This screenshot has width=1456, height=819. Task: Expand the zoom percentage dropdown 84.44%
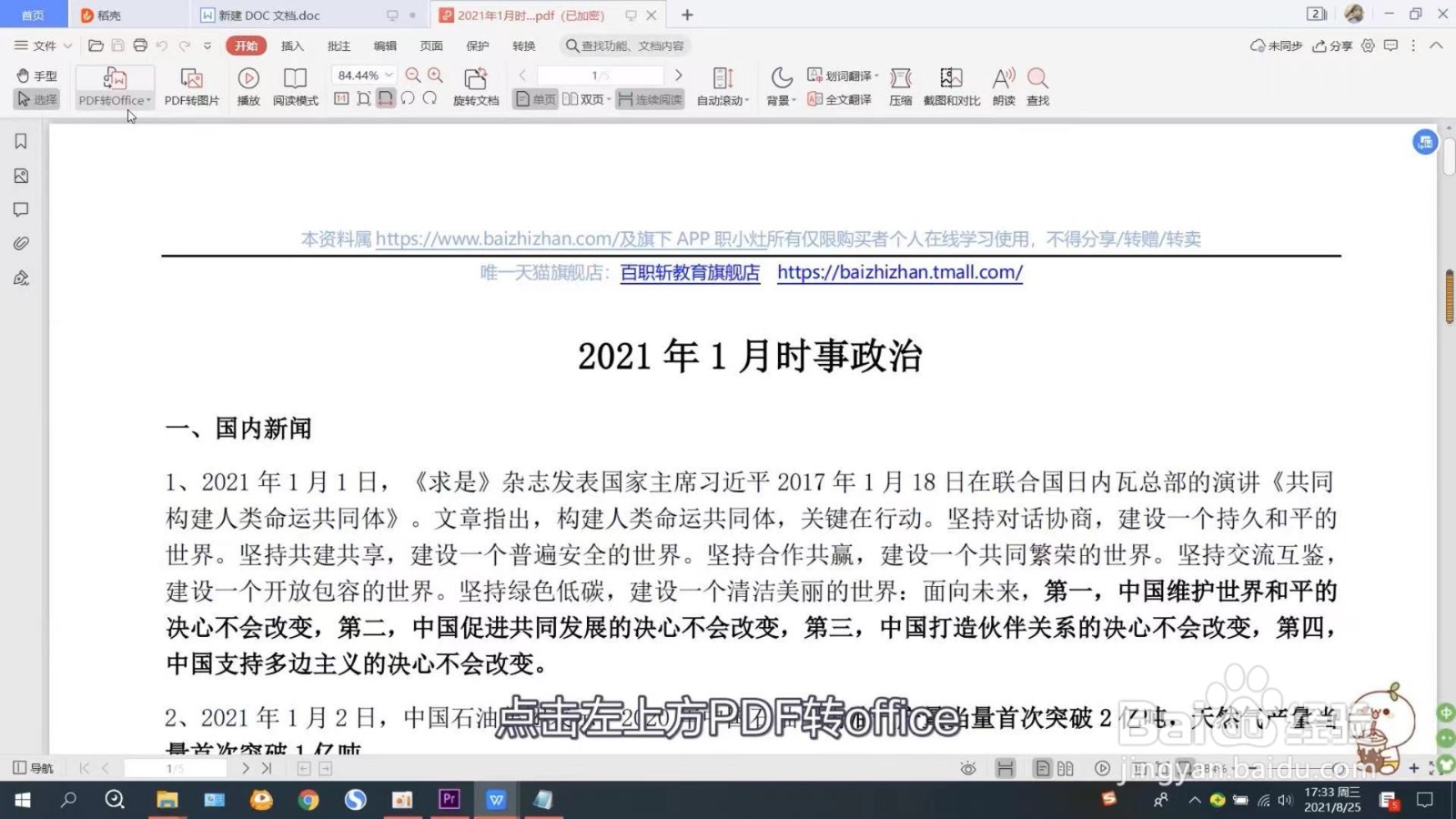[389, 76]
